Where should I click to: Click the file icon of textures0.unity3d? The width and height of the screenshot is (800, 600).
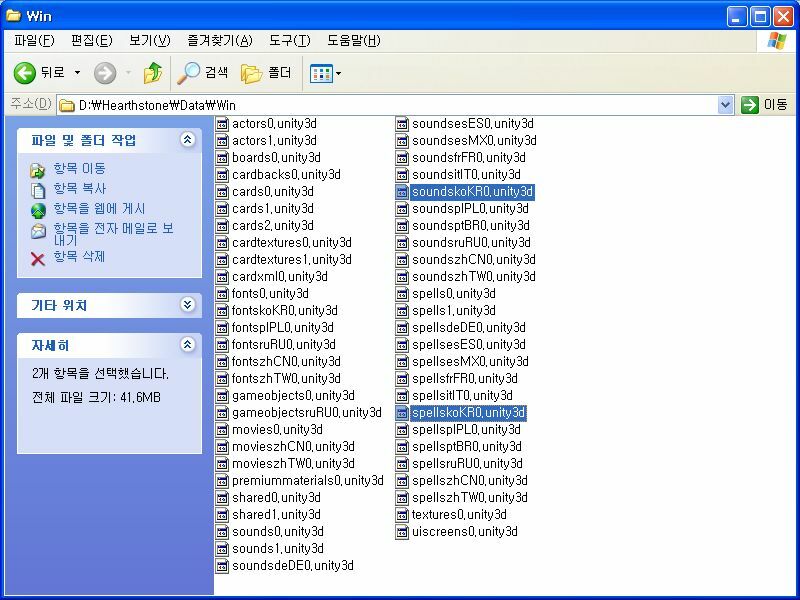coord(402,515)
